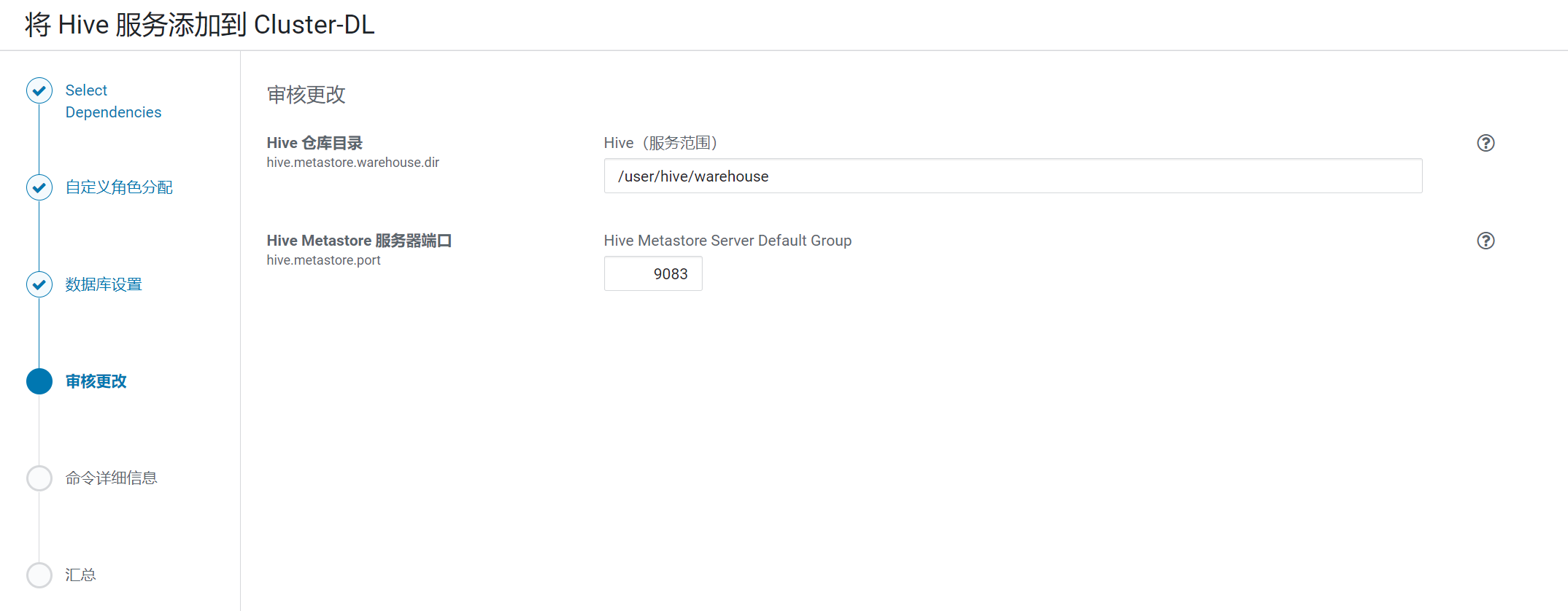This screenshot has width=1568, height=611.
Task: Click 'Hive Metastore Server Default Group' label
Action: tap(727, 241)
